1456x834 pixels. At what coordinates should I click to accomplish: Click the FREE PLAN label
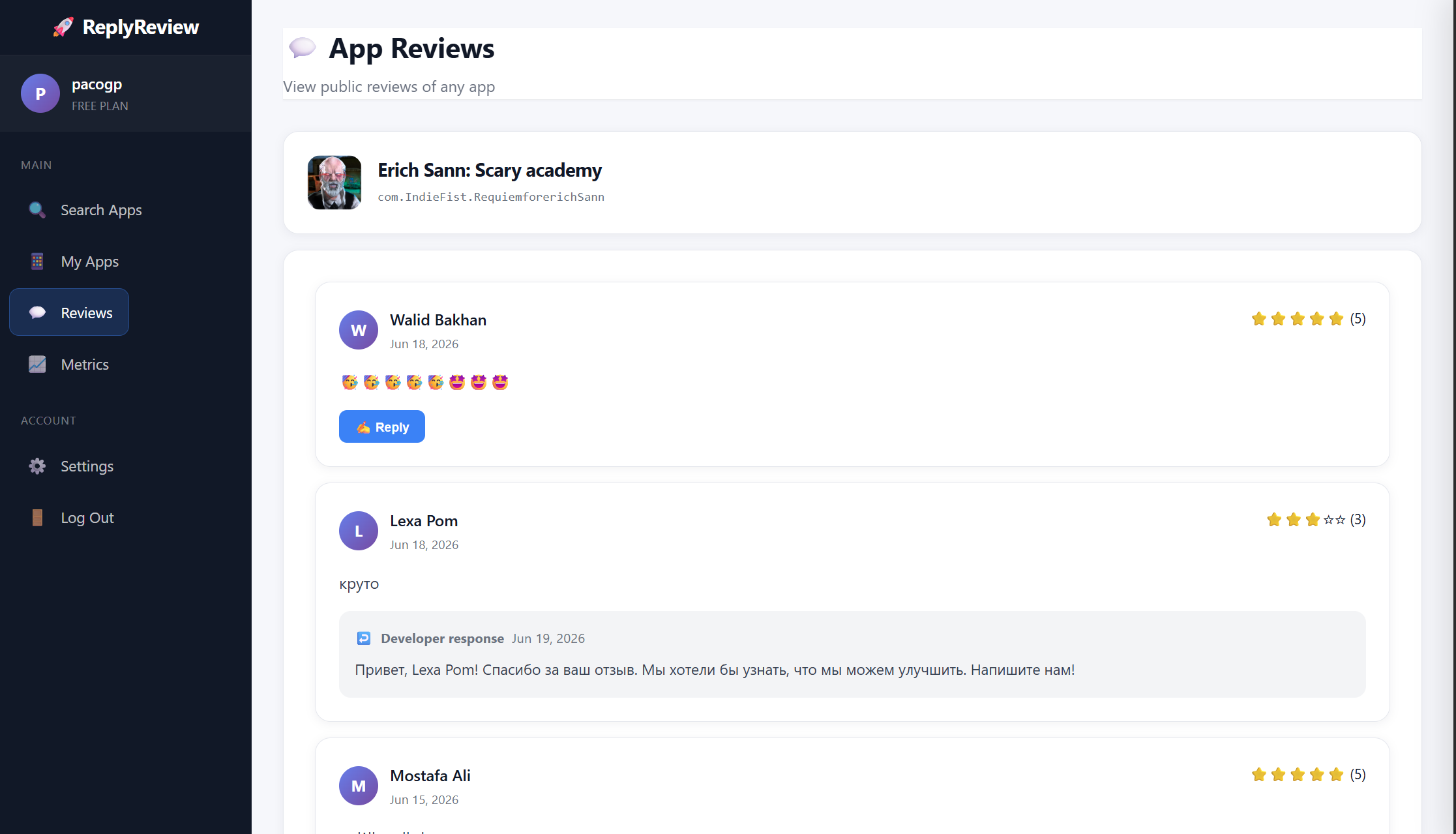[x=100, y=106]
